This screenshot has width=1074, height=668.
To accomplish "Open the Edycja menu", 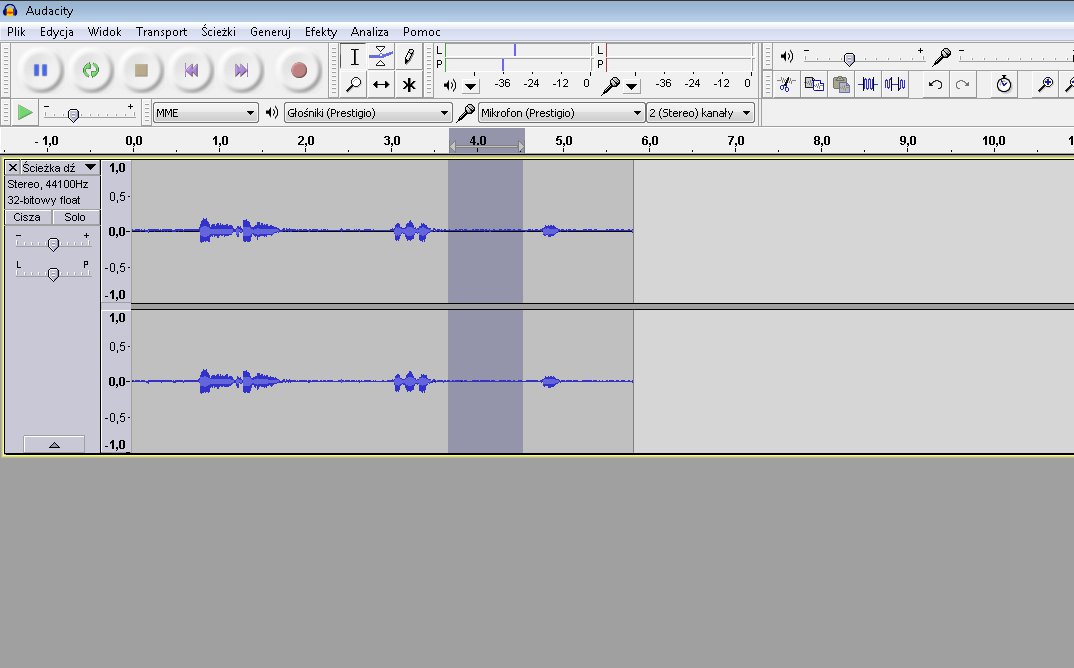I will click(57, 32).
